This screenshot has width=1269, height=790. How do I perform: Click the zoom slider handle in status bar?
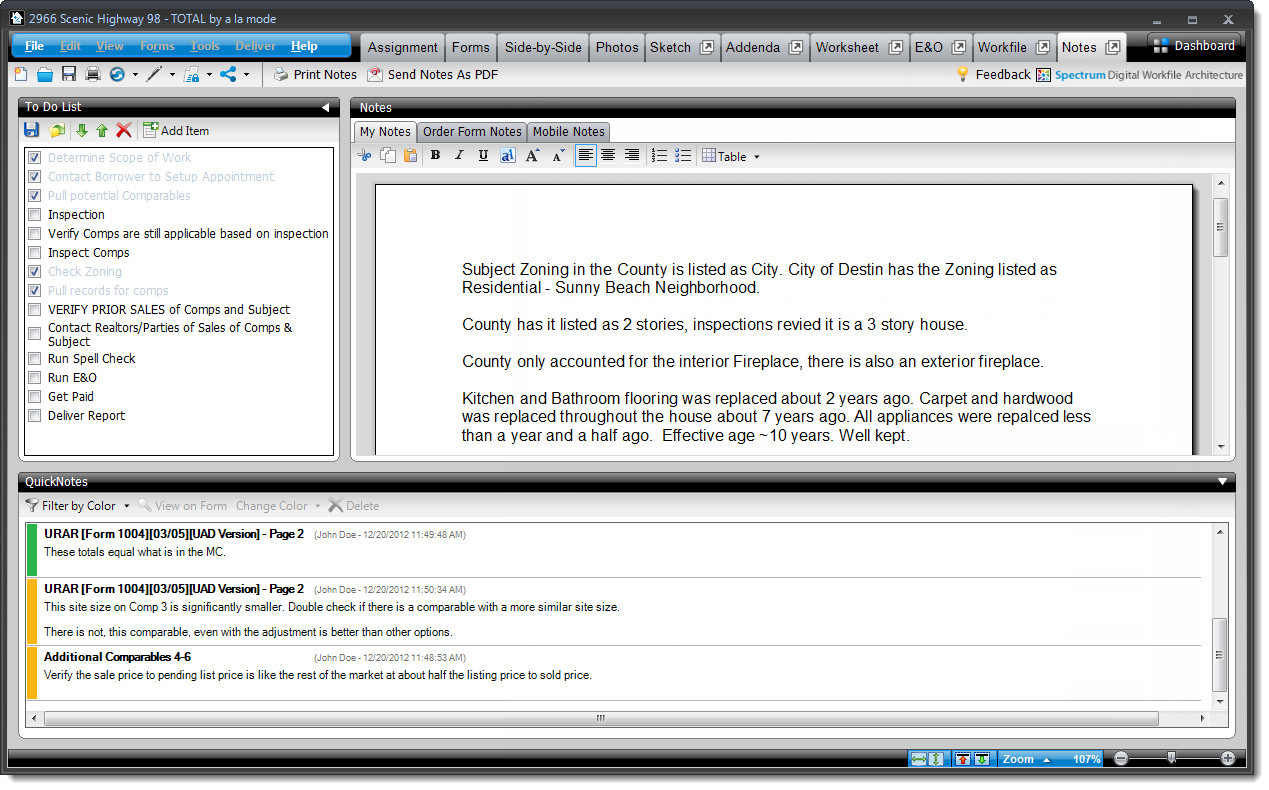tap(1171, 758)
